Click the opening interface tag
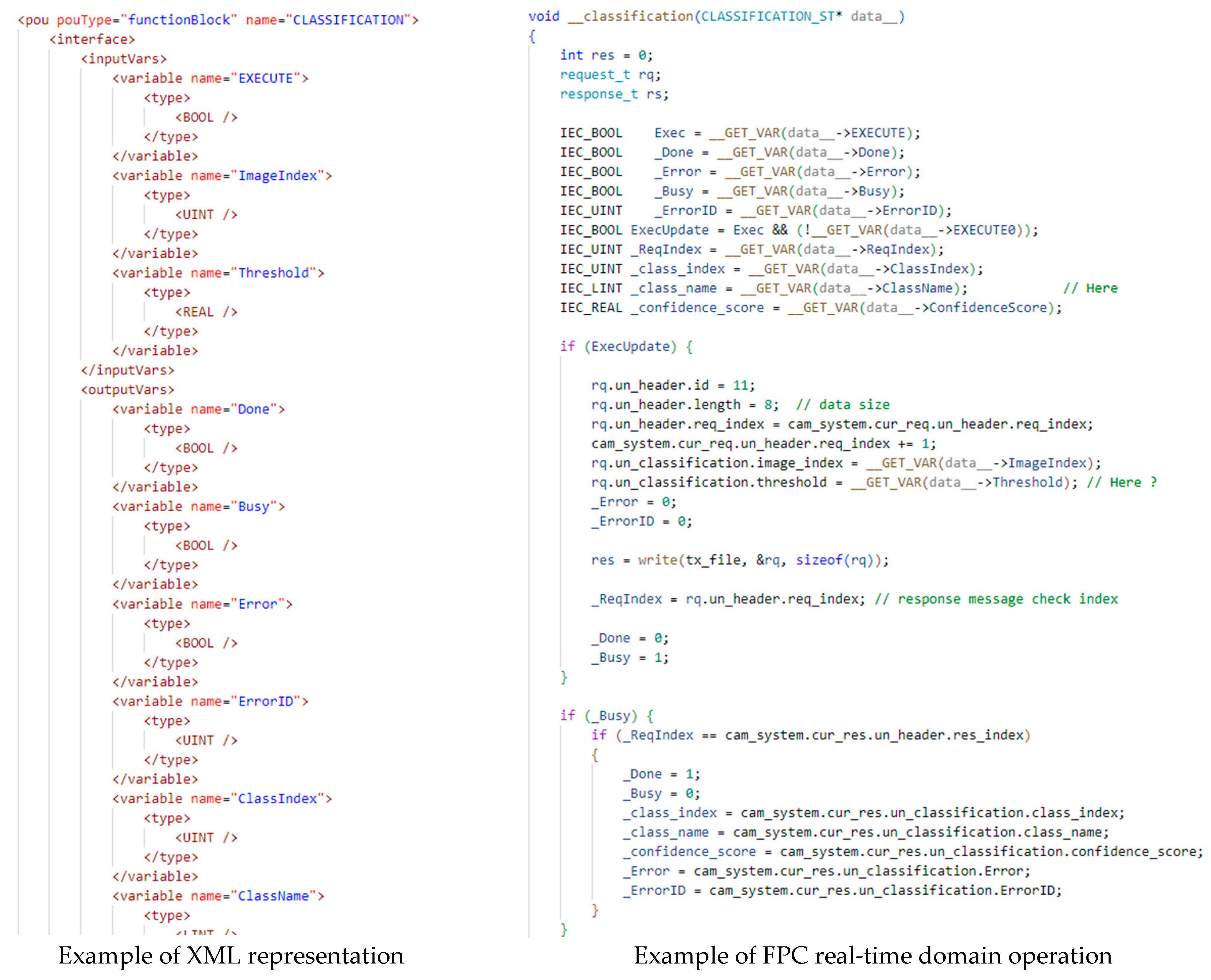This screenshot has width=1211, height=980. point(92,39)
